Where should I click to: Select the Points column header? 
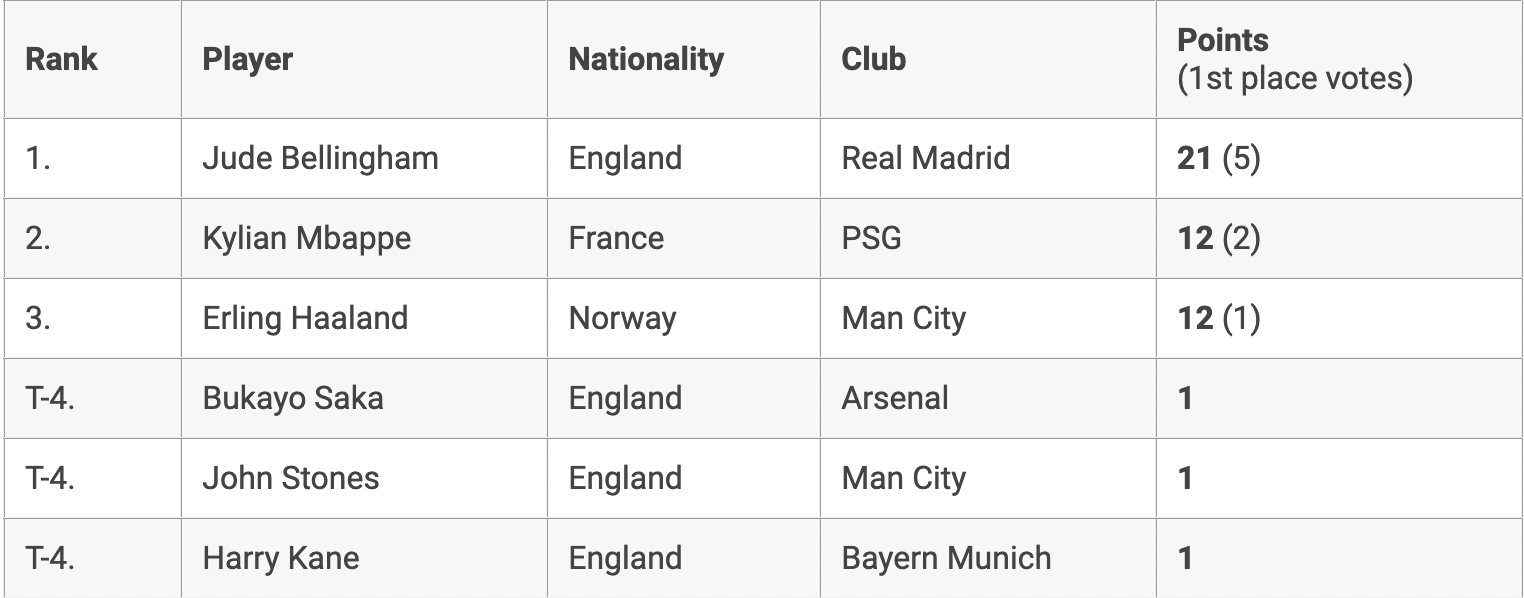(1222, 41)
